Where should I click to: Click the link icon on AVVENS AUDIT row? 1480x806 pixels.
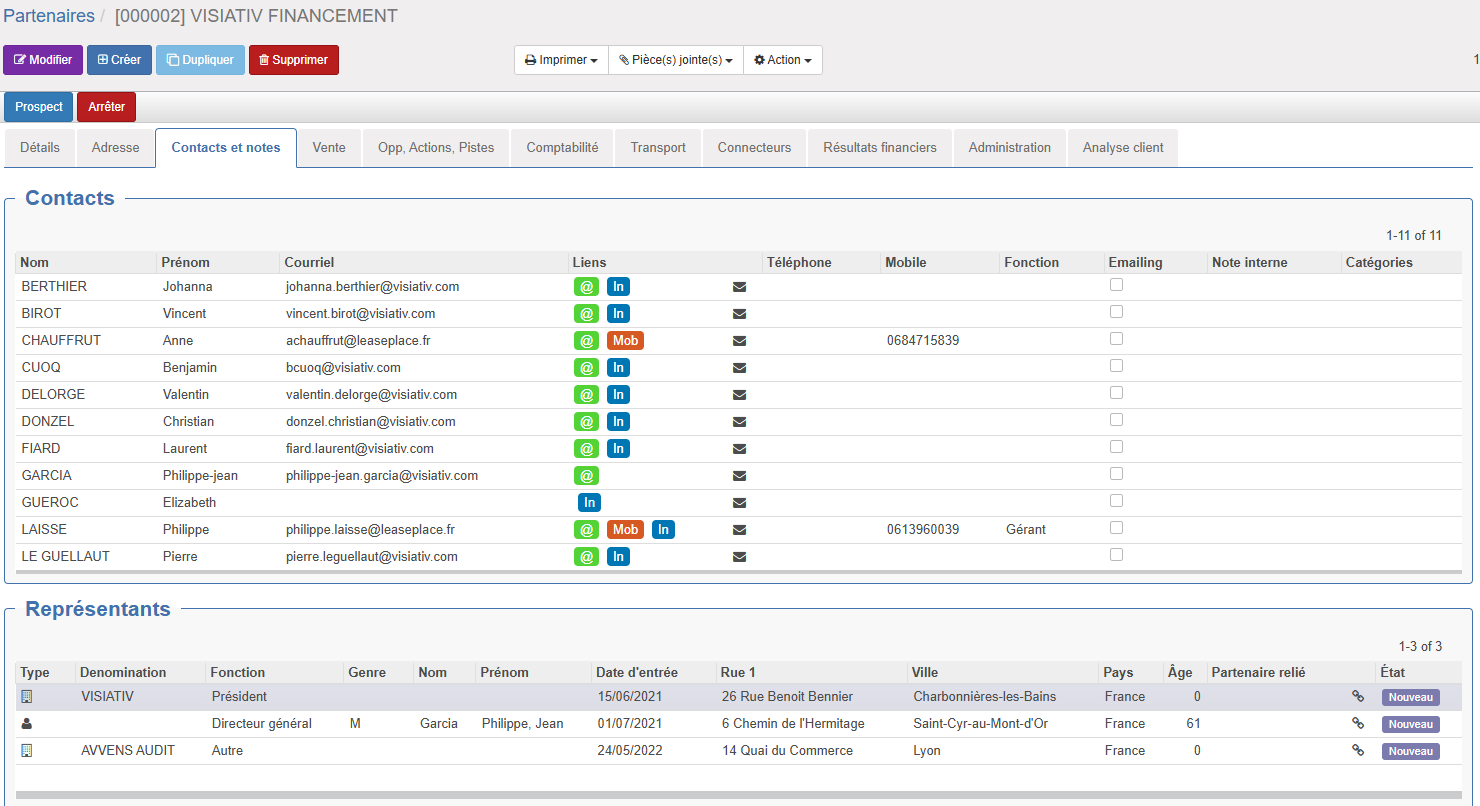coord(1358,751)
